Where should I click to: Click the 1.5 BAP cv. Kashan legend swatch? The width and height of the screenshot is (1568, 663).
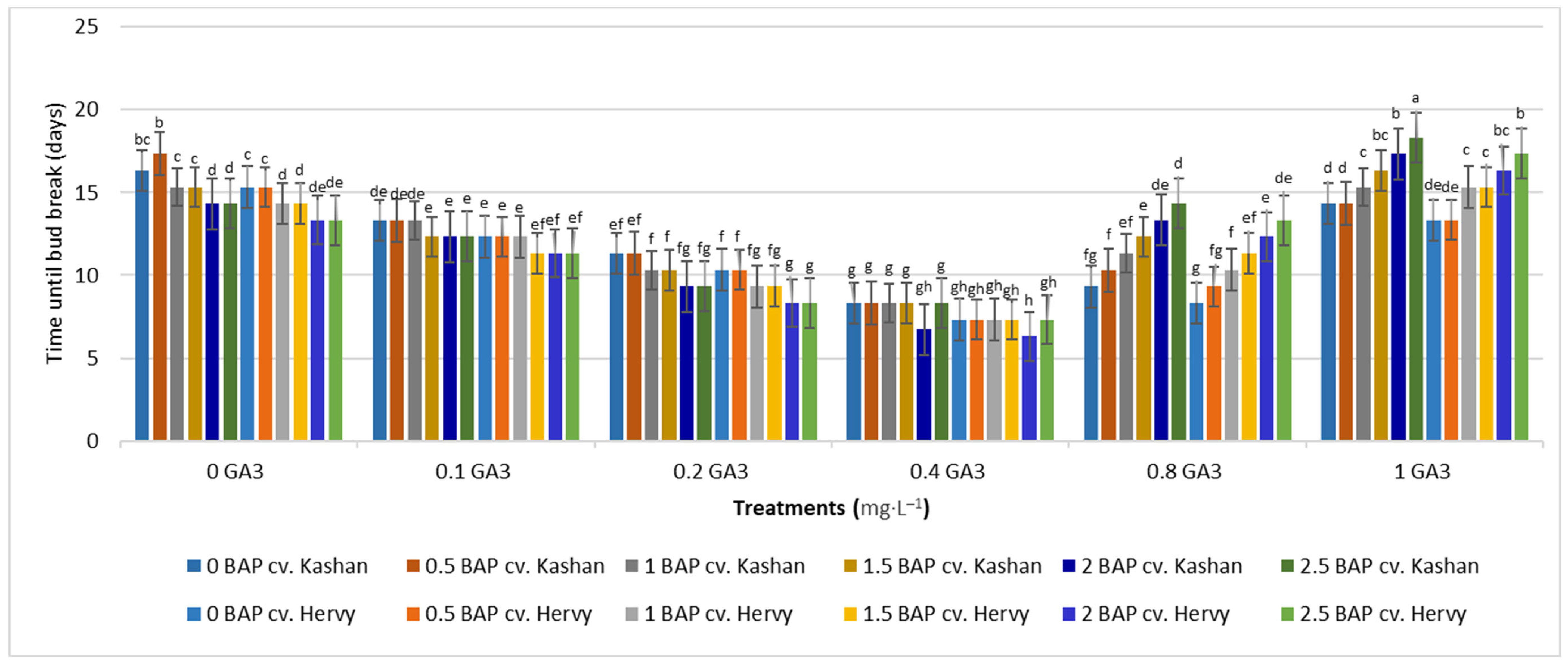tap(851, 566)
